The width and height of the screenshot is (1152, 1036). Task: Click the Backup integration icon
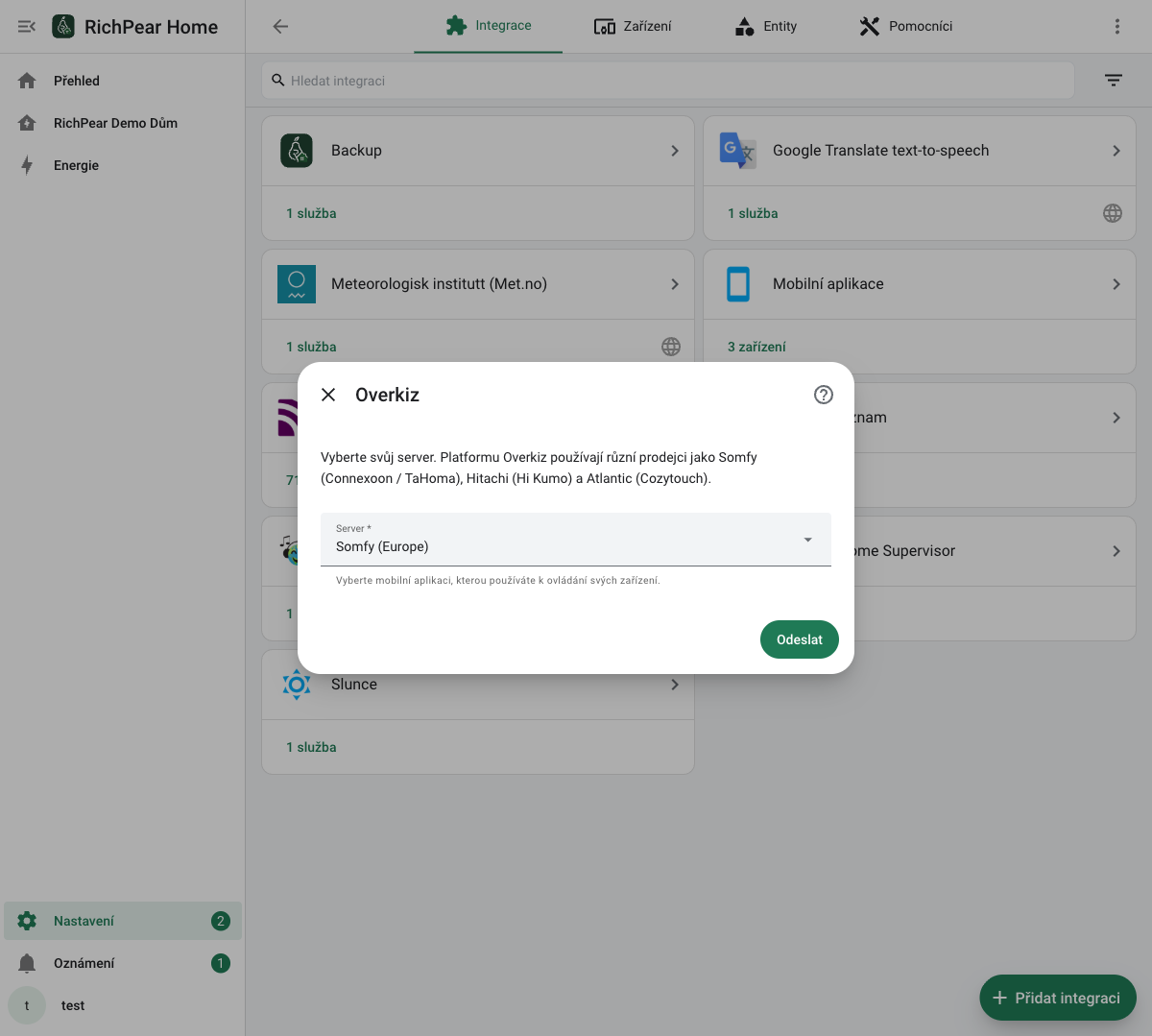[297, 151]
